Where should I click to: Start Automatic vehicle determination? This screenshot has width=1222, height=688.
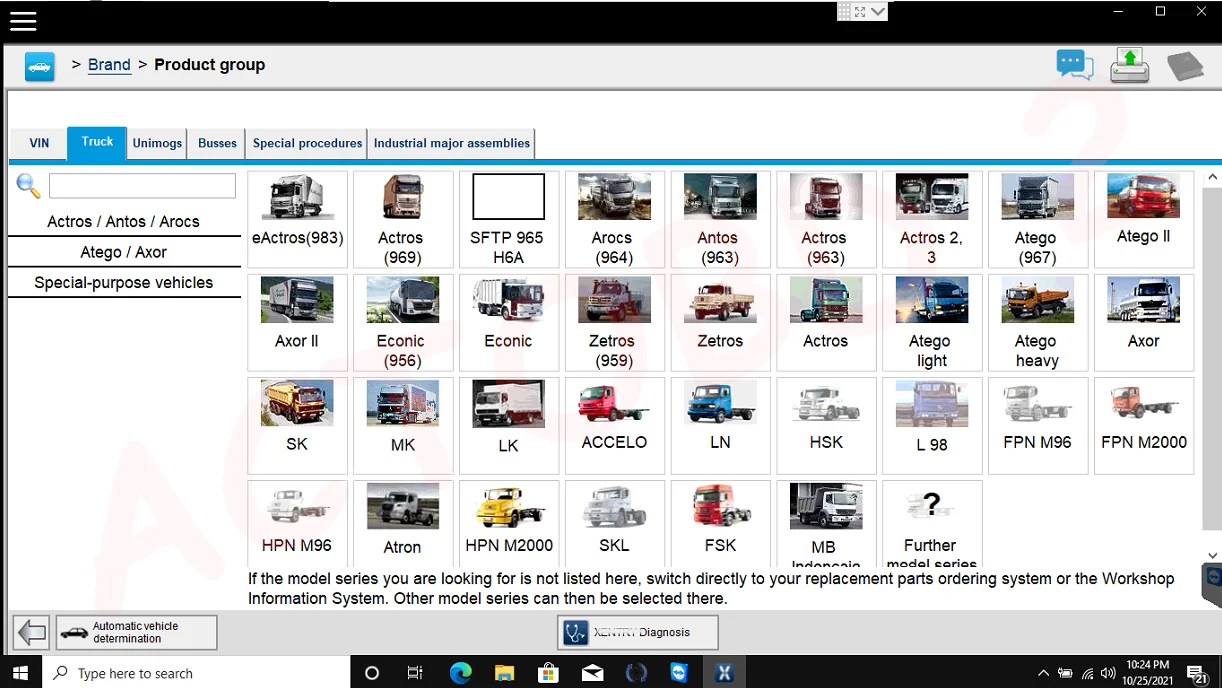click(x=136, y=632)
